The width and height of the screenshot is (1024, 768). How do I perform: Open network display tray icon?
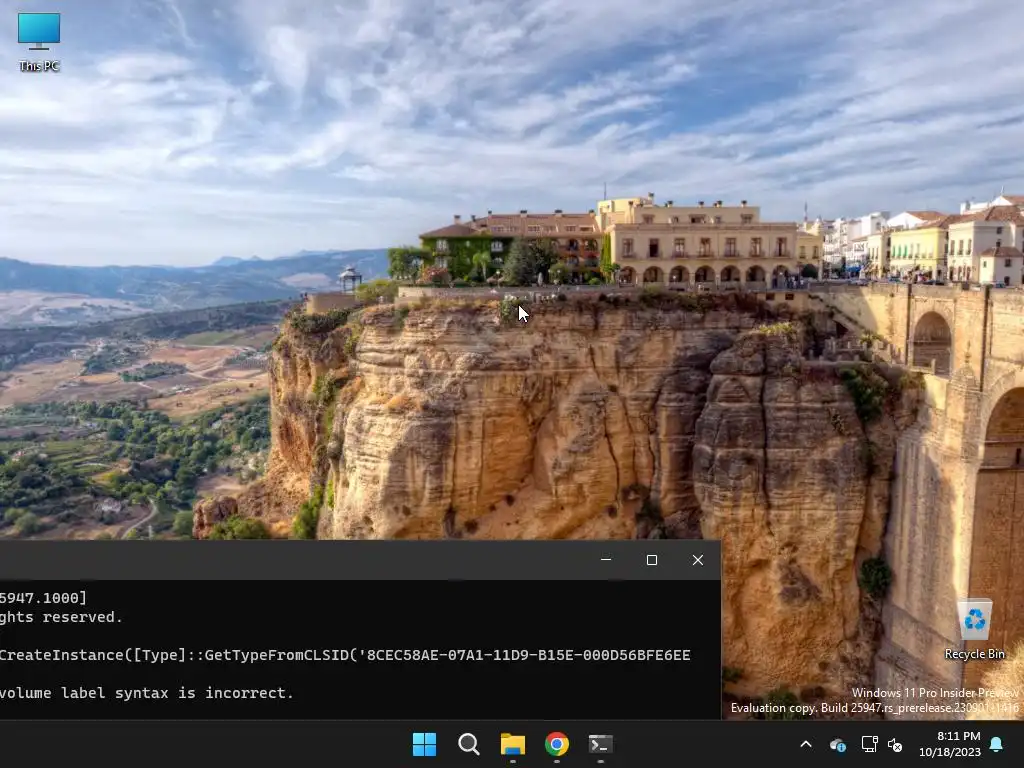point(869,744)
